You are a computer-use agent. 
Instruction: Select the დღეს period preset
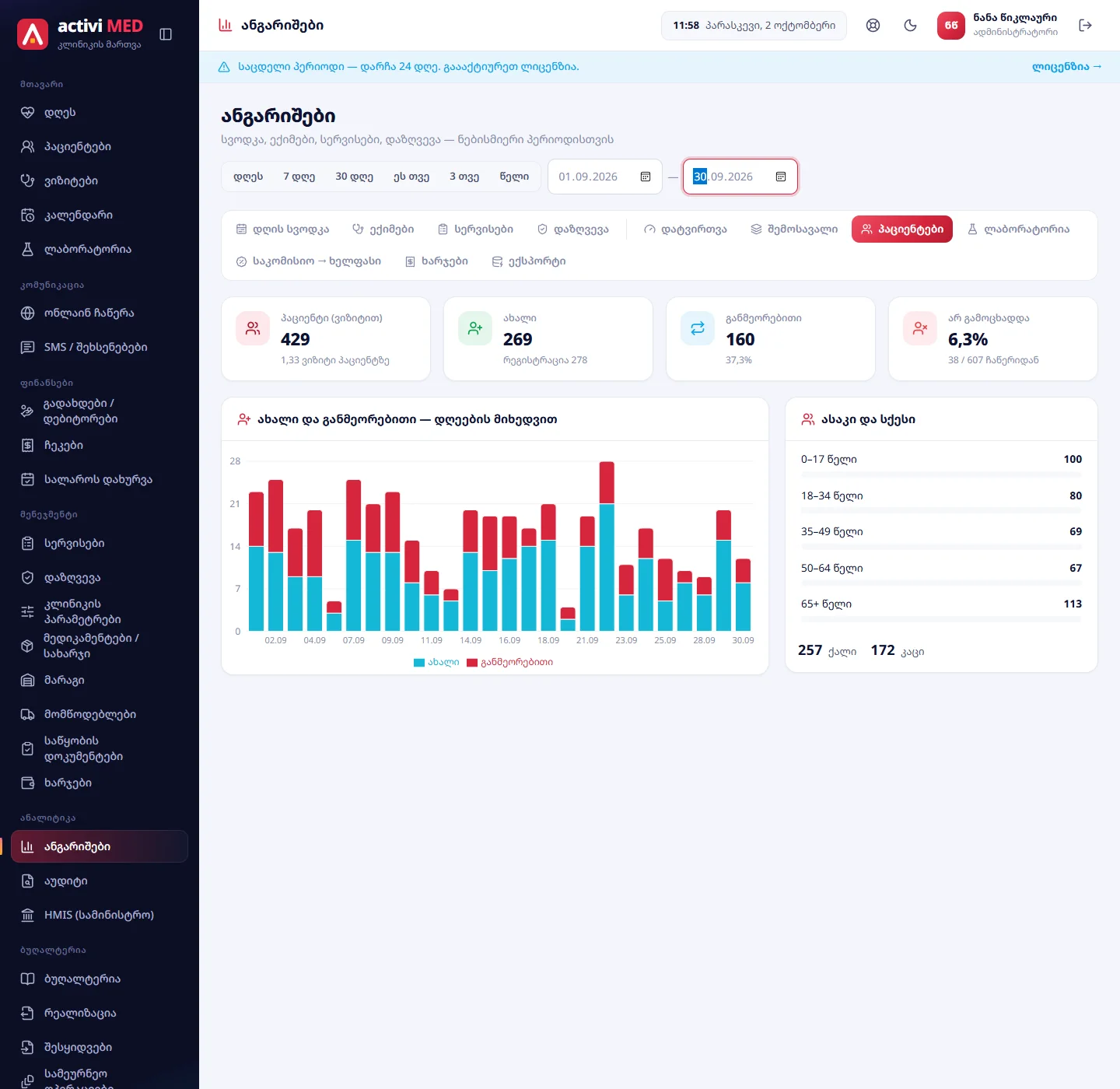click(x=248, y=177)
